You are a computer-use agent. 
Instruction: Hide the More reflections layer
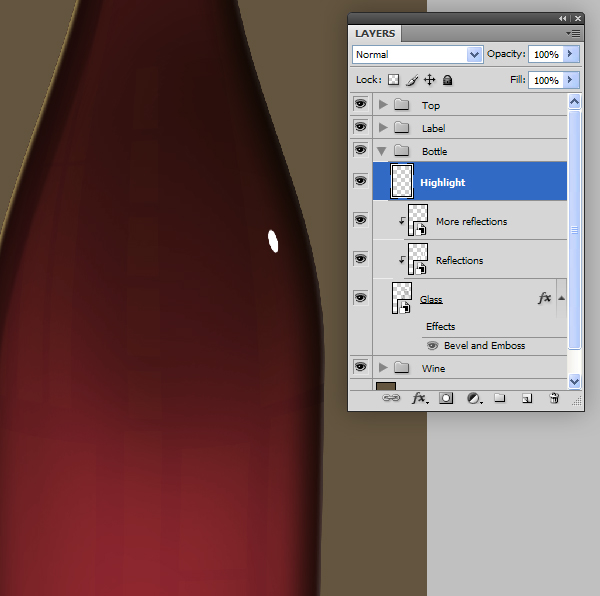point(360,220)
